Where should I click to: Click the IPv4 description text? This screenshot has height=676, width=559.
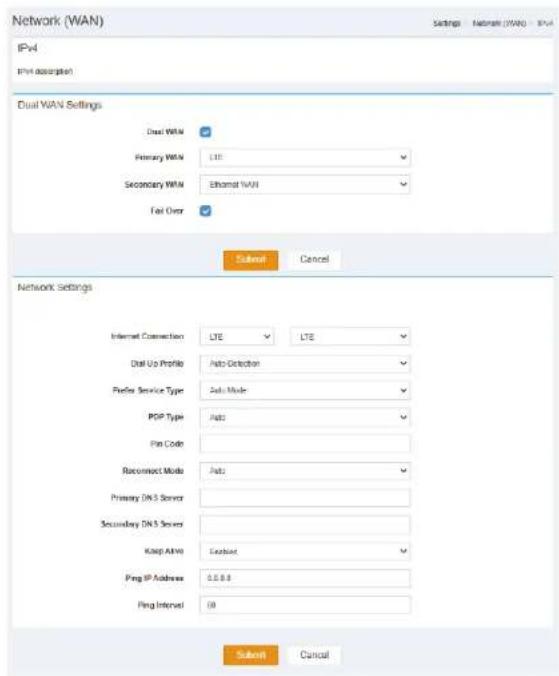click(x=45, y=72)
